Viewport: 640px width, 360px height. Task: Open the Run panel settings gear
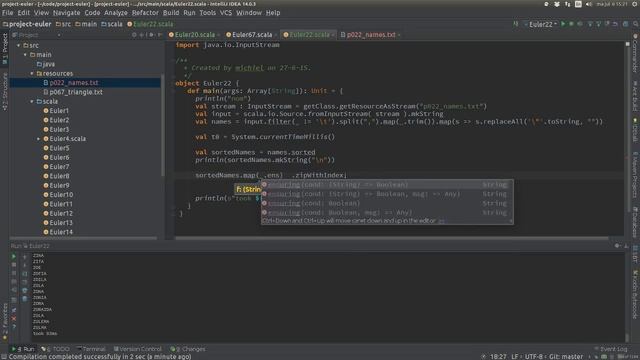618,246
